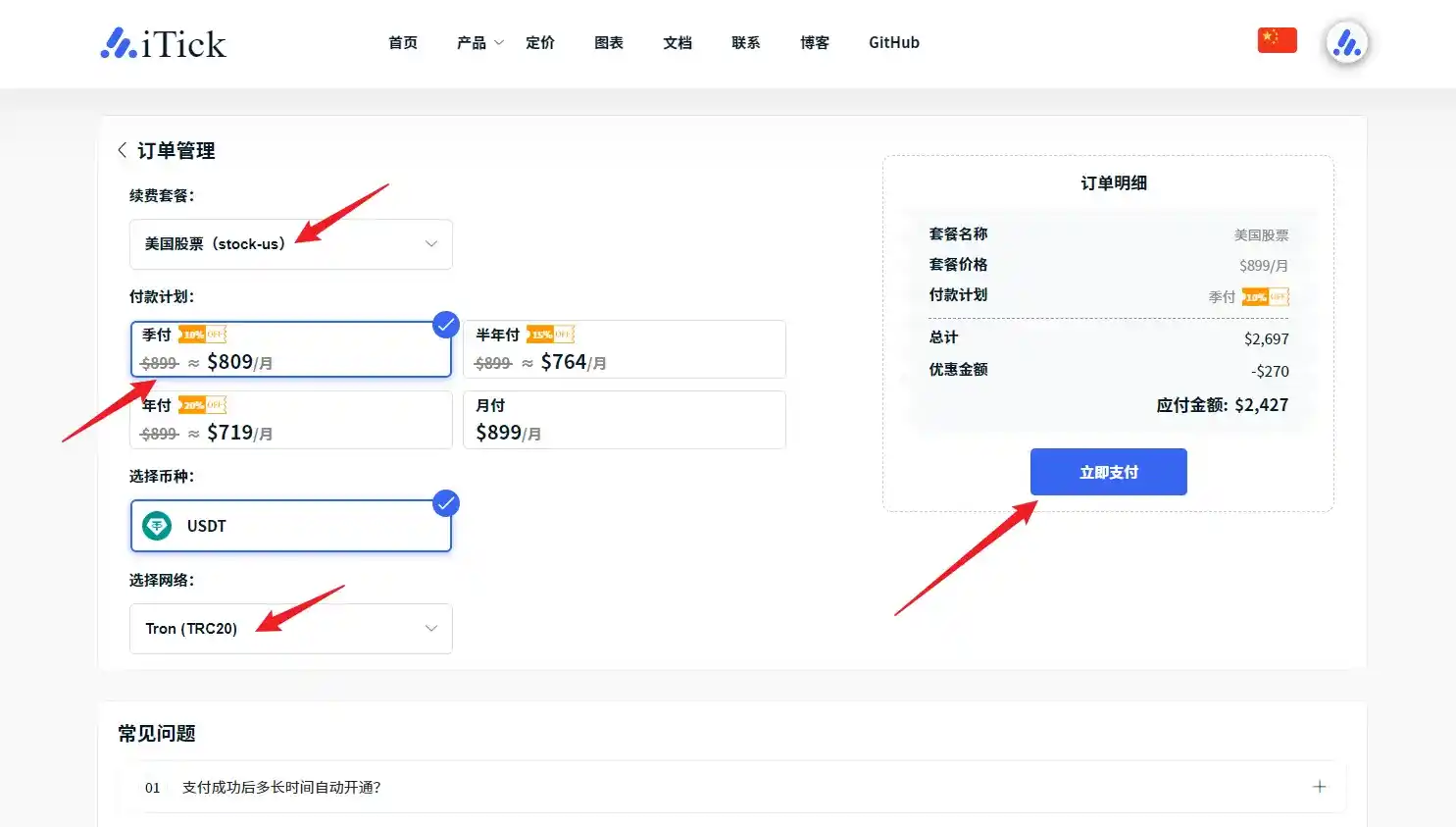Click the blue checkmark on the 季付 plan card

coord(446,325)
